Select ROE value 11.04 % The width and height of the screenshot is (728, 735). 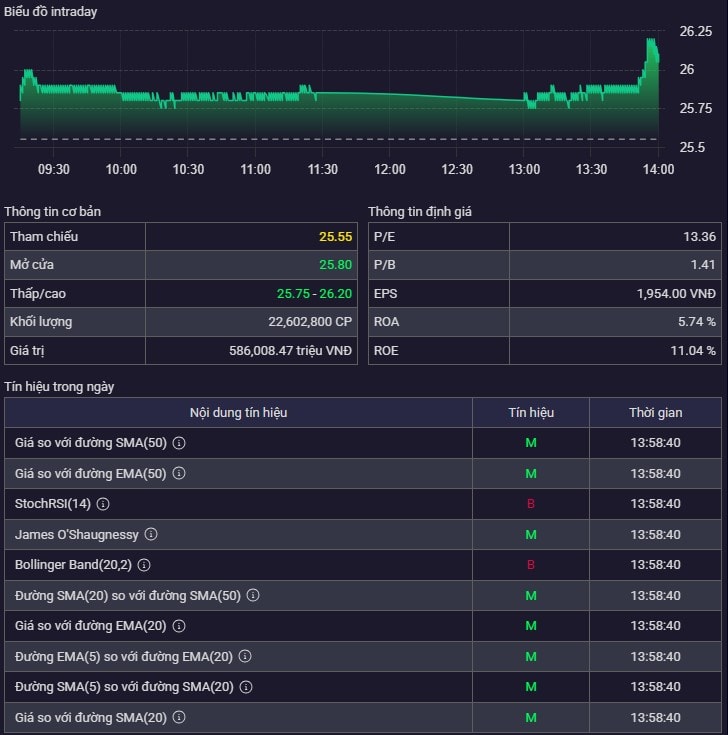(693, 351)
